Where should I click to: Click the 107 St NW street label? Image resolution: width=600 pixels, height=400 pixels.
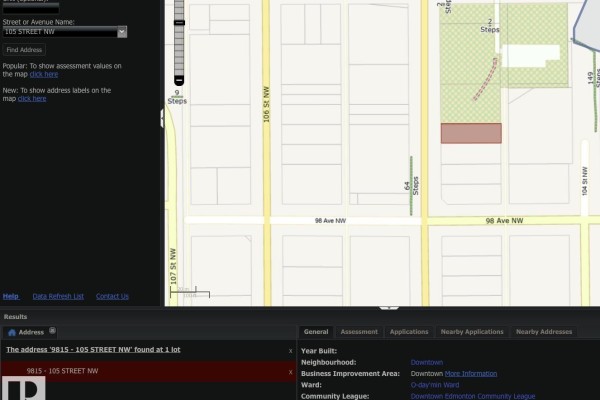pos(173,266)
